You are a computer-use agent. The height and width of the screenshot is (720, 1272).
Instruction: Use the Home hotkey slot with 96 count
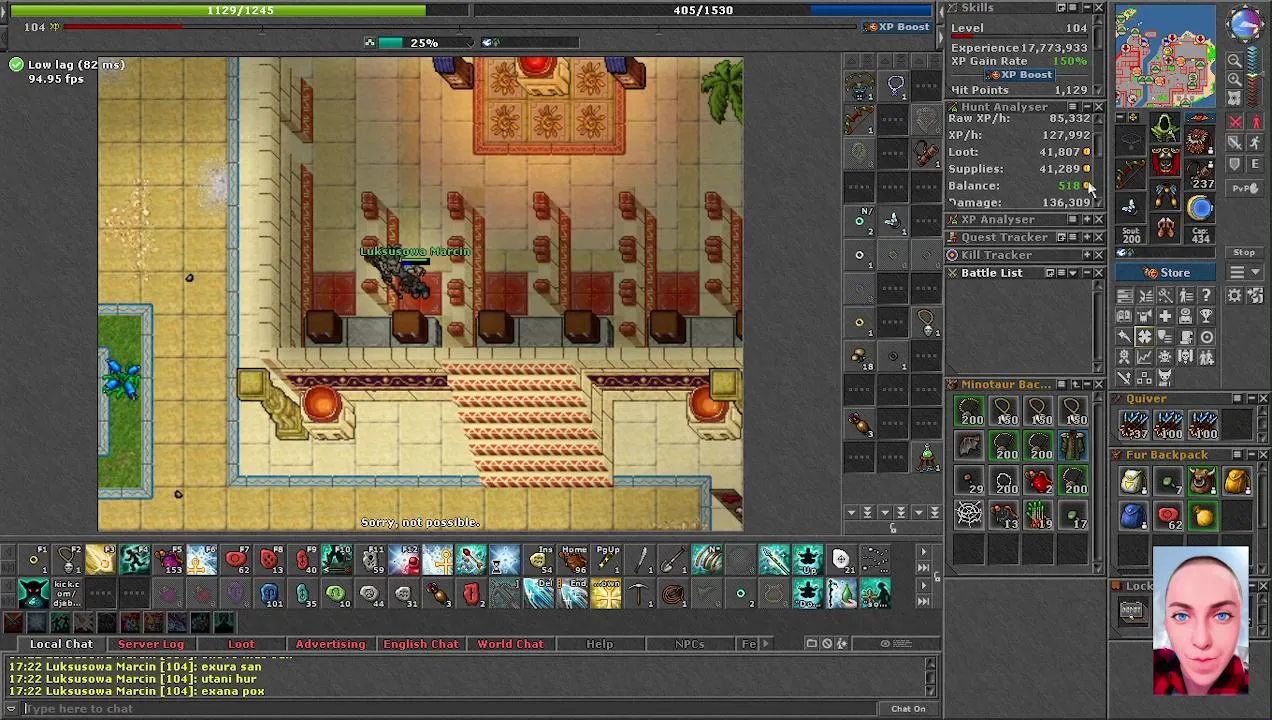pyautogui.click(x=573, y=561)
